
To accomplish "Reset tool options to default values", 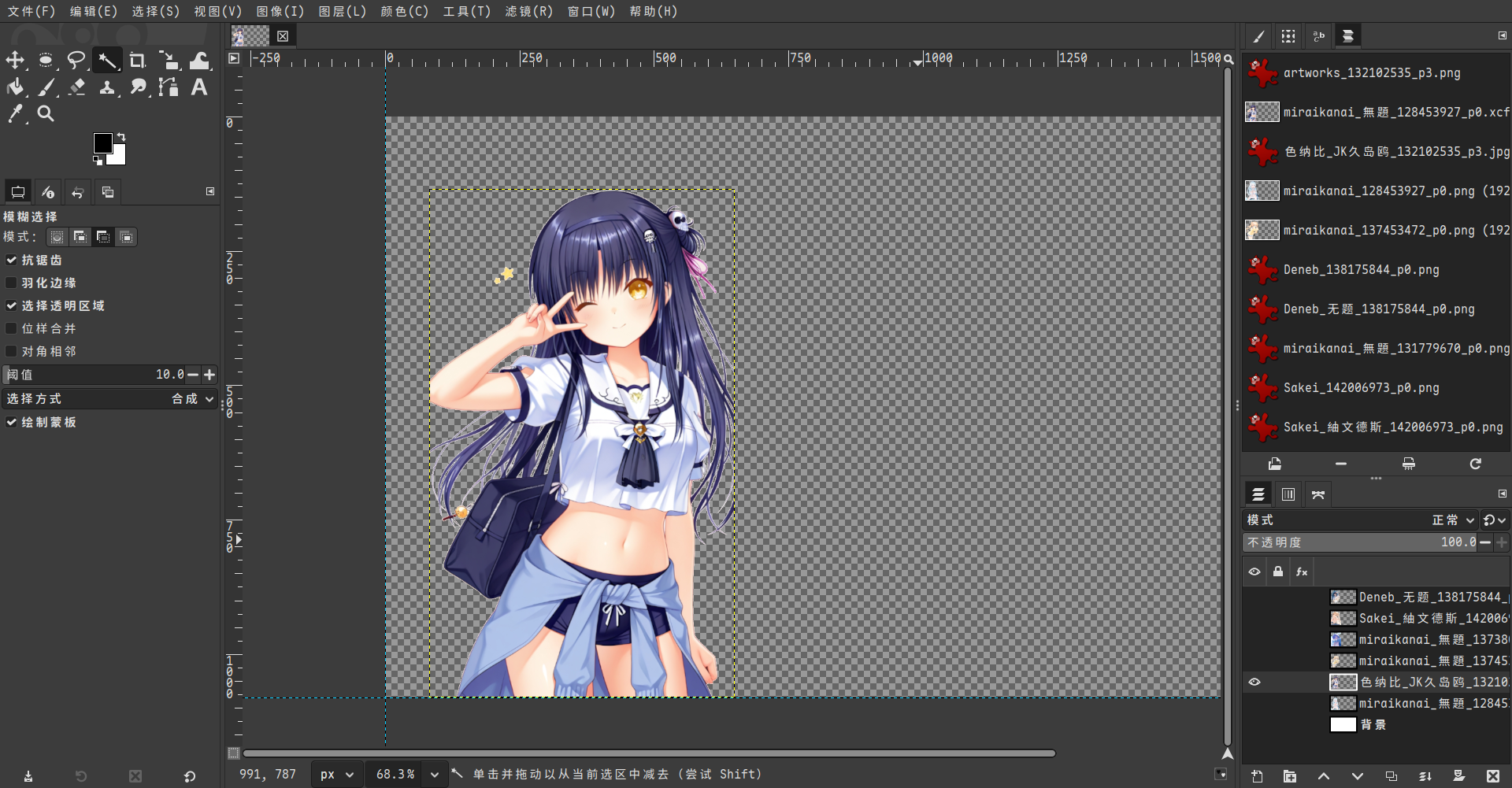I will [190, 776].
